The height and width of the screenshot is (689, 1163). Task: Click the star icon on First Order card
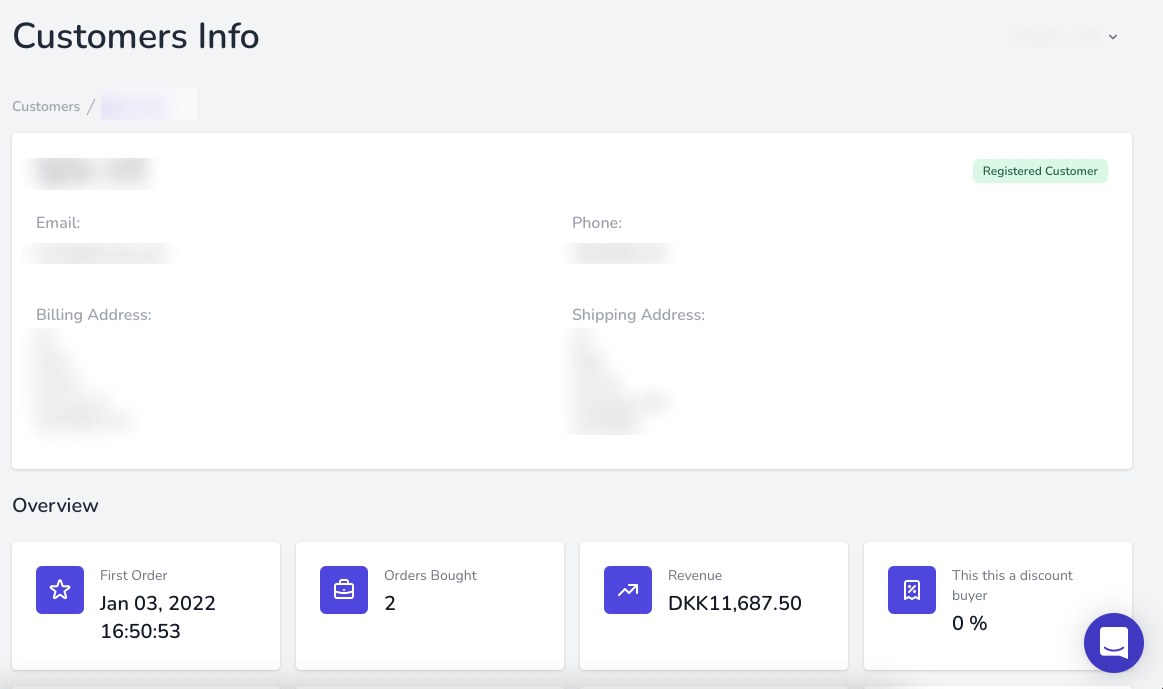60,590
